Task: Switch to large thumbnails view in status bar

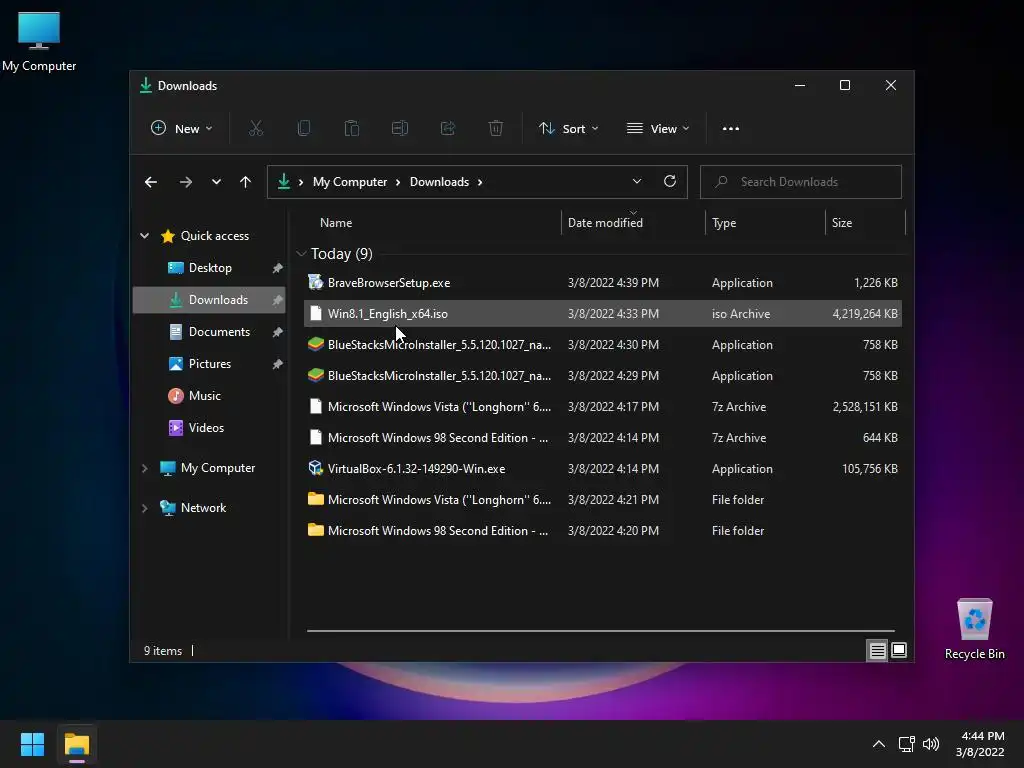Action: [x=899, y=650]
